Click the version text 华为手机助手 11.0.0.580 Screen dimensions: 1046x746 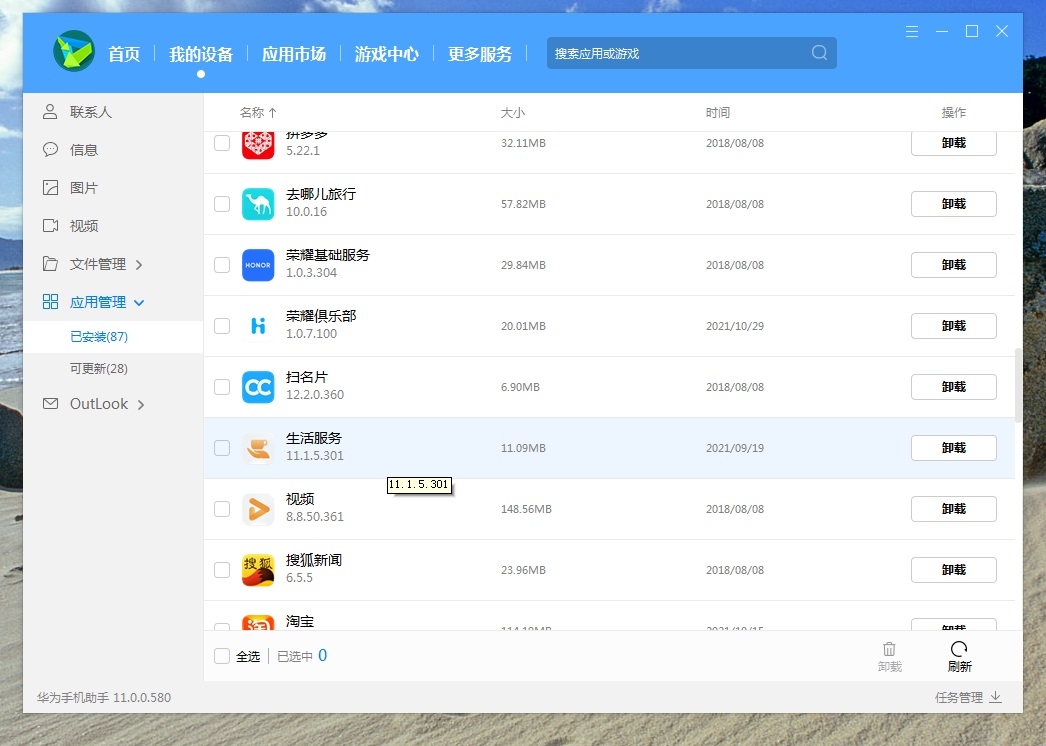click(104, 697)
